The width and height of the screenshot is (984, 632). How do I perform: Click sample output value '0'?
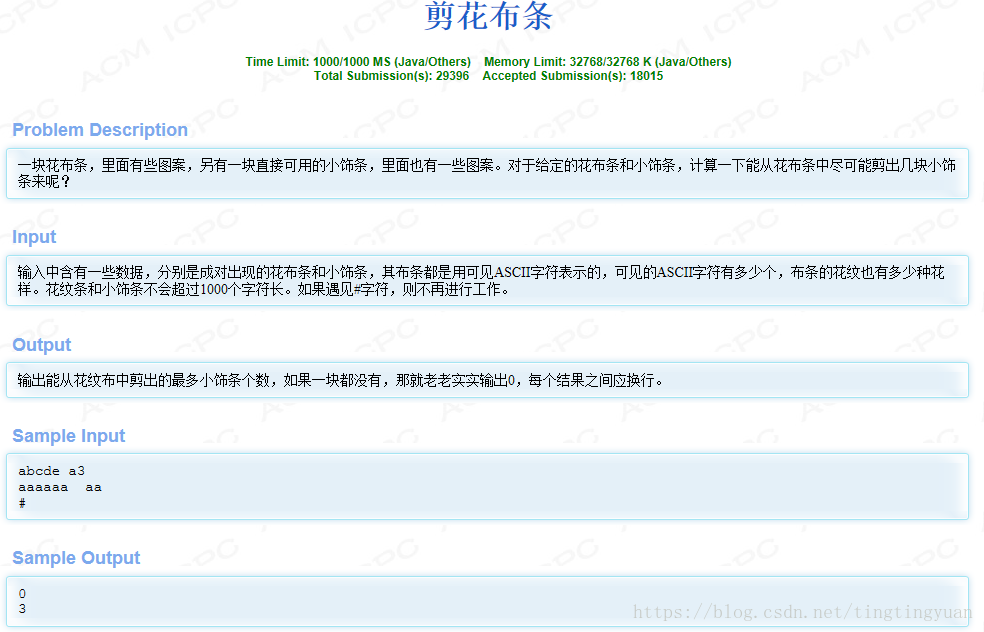pos(22,593)
